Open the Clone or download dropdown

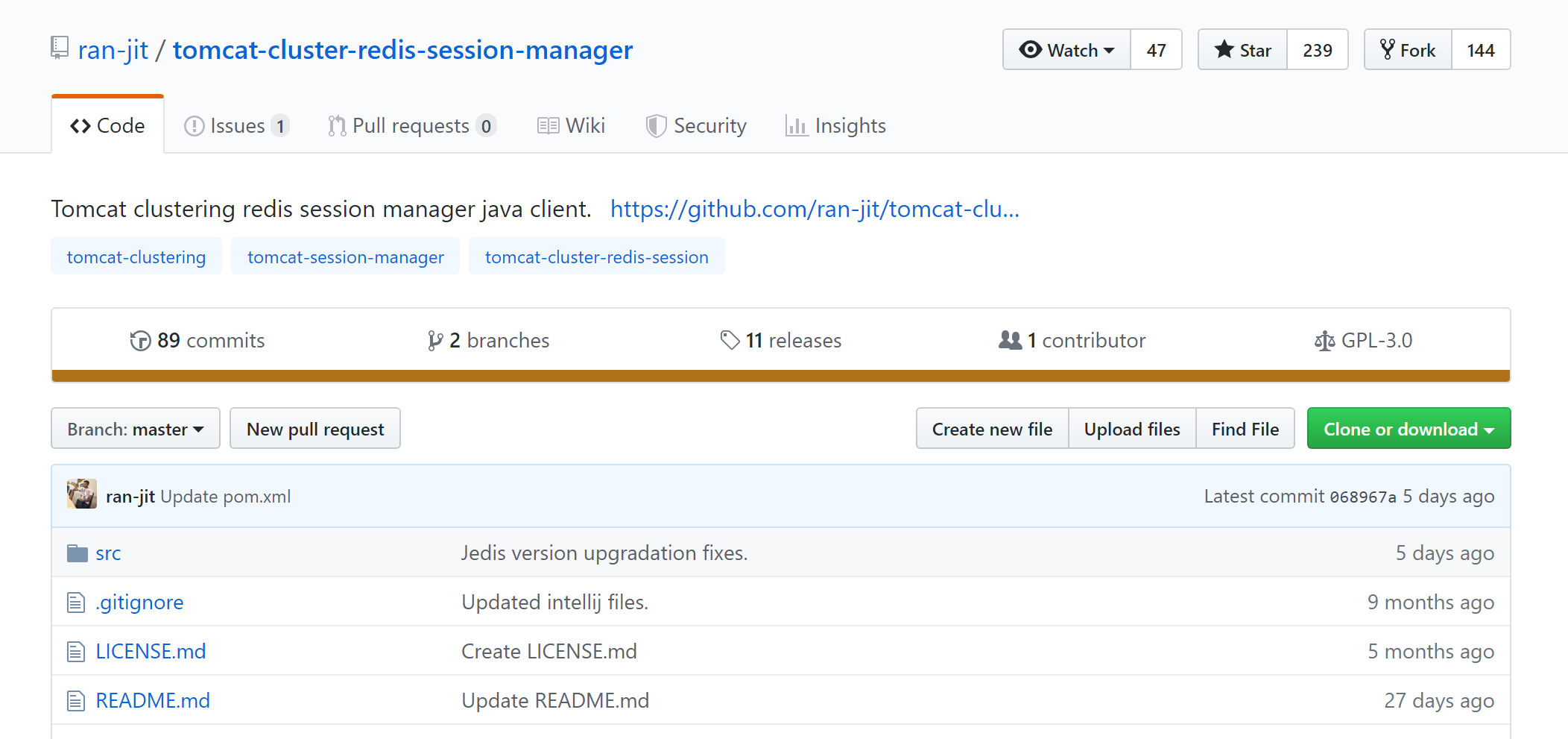[1409, 429]
